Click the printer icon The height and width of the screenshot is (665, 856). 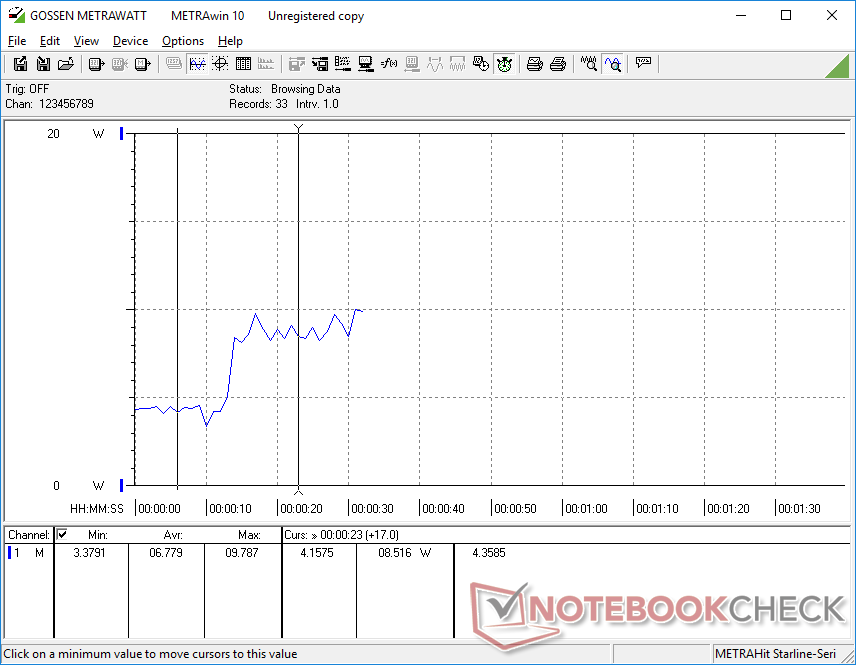[558, 64]
